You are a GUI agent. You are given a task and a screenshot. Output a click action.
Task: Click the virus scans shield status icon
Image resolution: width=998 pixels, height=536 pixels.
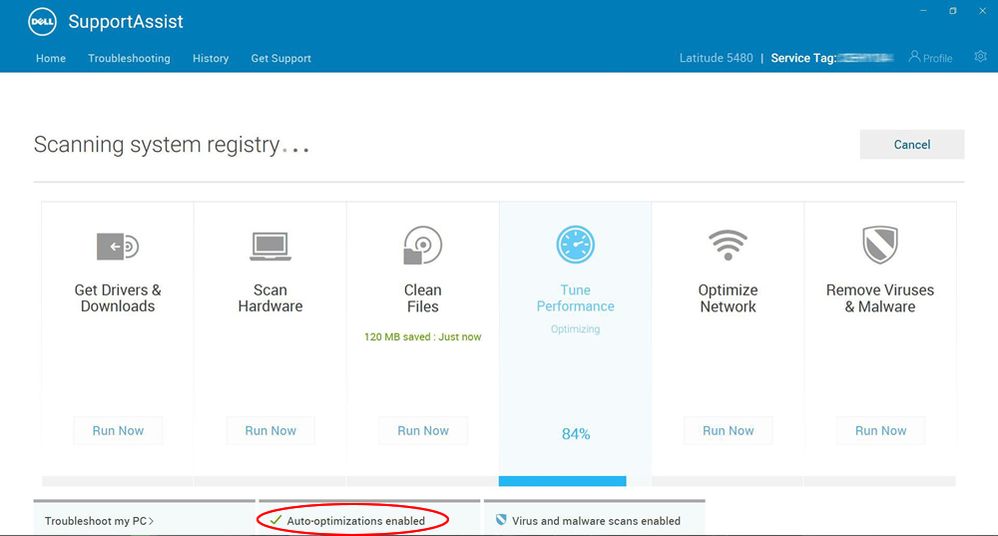501,520
